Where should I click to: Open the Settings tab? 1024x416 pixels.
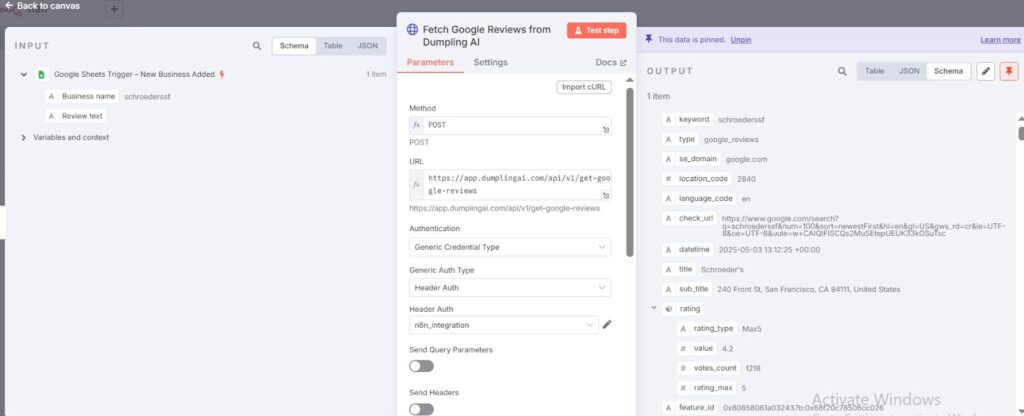coord(490,63)
